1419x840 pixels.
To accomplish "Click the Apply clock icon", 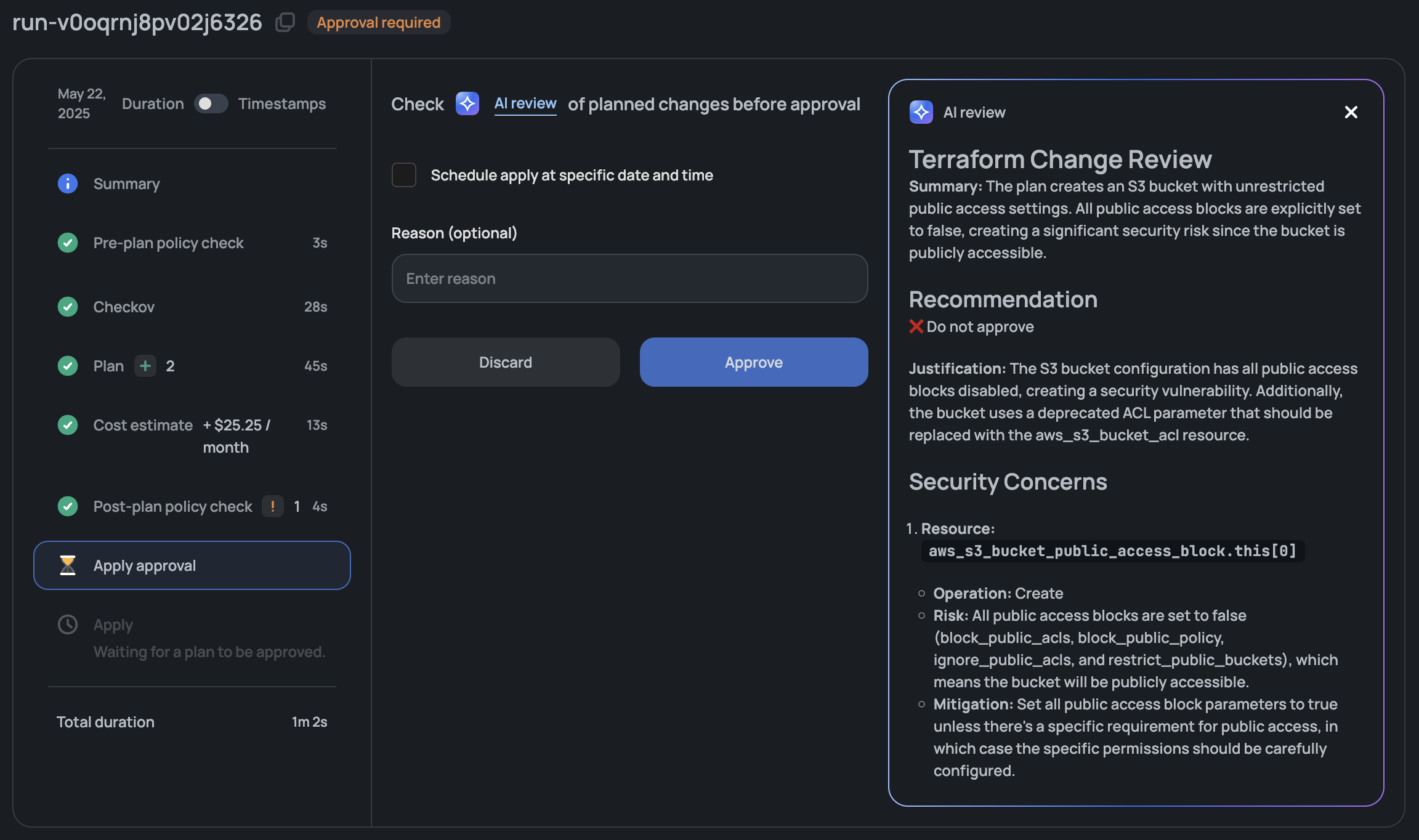I will point(68,624).
